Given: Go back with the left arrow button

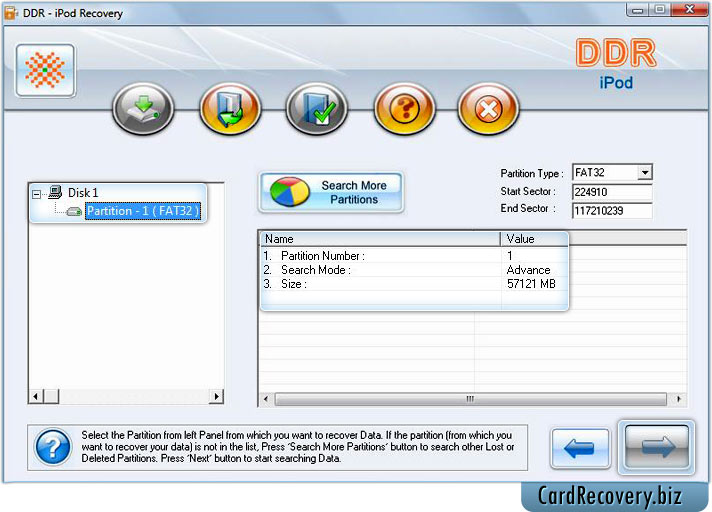Looking at the screenshot, I should (x=580, y=448).
